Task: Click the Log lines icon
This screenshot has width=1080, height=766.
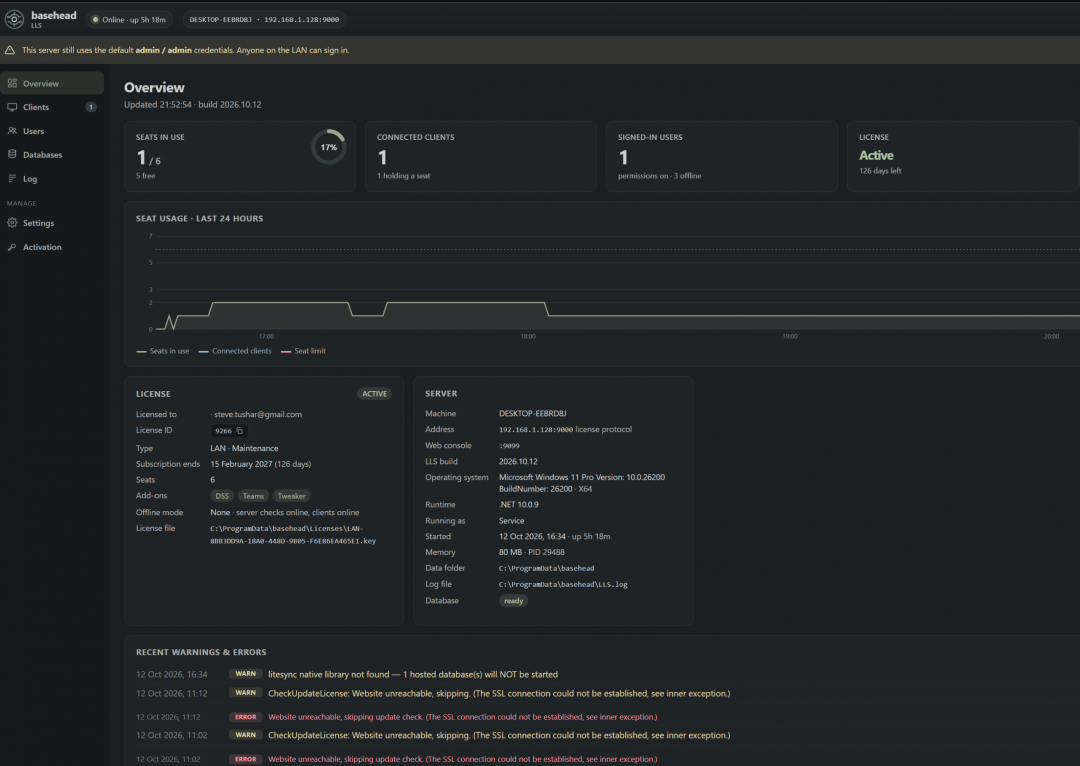Action: click(x=12, y=178)
